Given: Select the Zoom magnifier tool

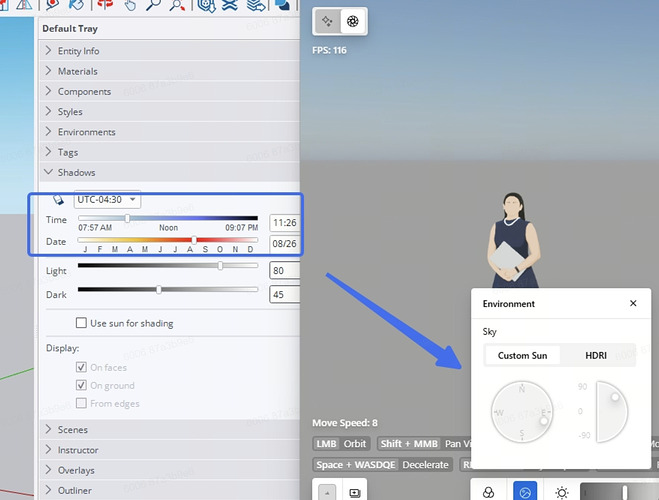Looking at the screenshot, I should click(153, 5).
